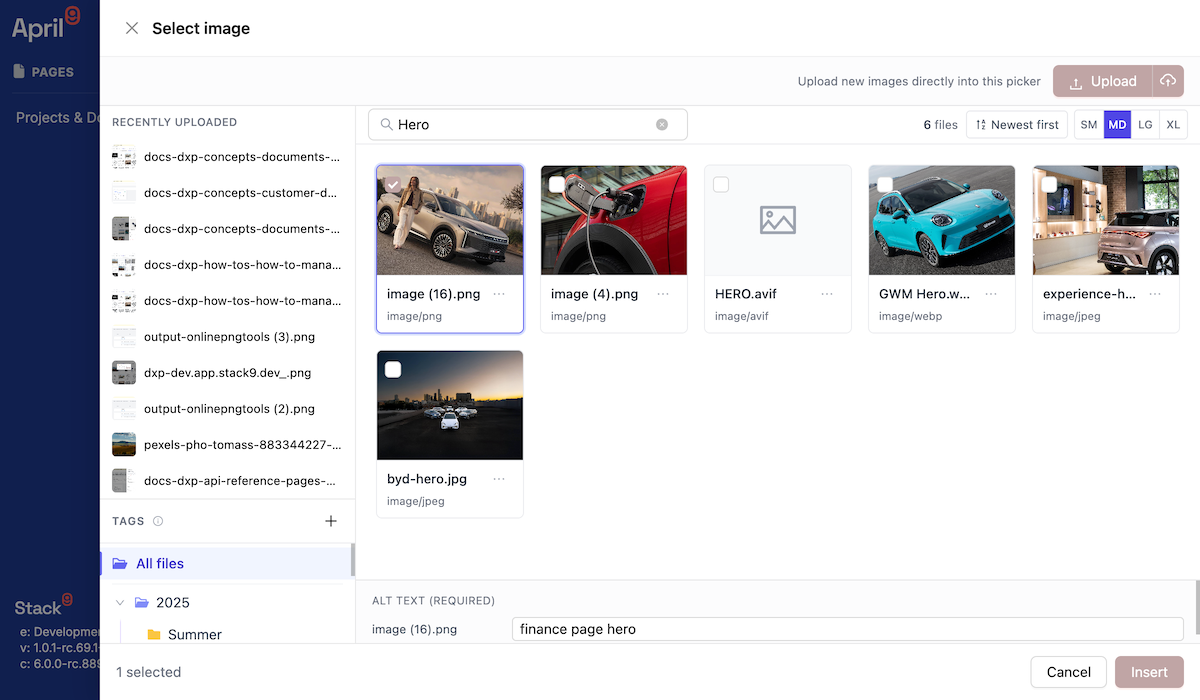Screen dimensions: 1200x700
Task: Click the search field containing Hero
Action: (x=528, y=125)
